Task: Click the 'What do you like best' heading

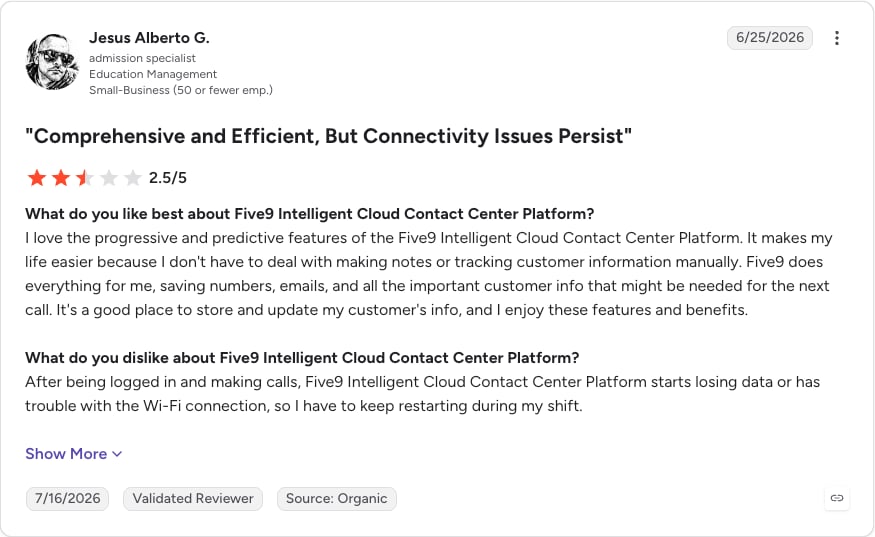Action: click(x=310, y=214)
